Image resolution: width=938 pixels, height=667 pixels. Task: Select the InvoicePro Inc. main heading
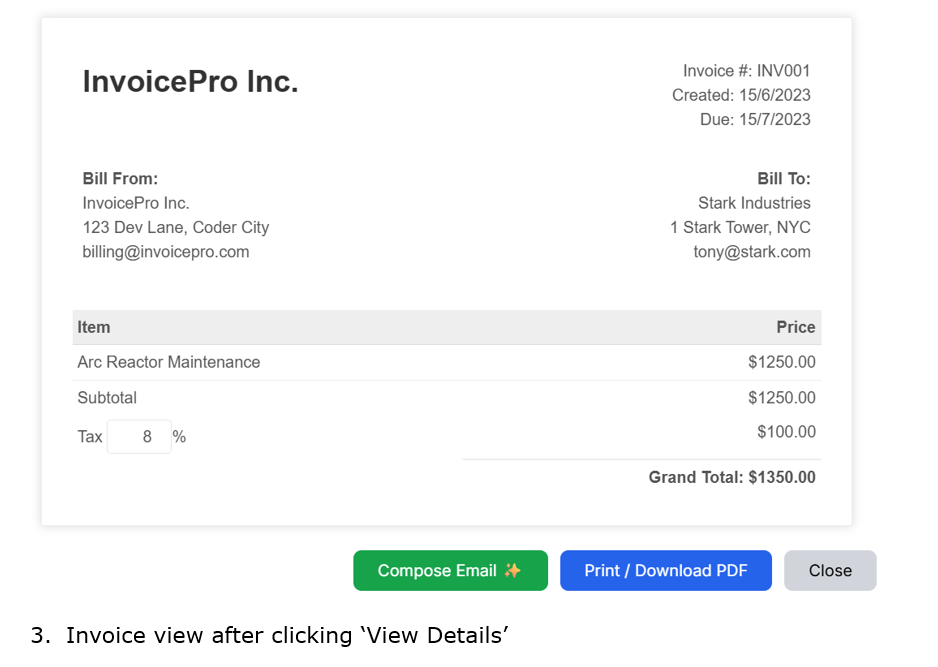[x=190, y=82]
